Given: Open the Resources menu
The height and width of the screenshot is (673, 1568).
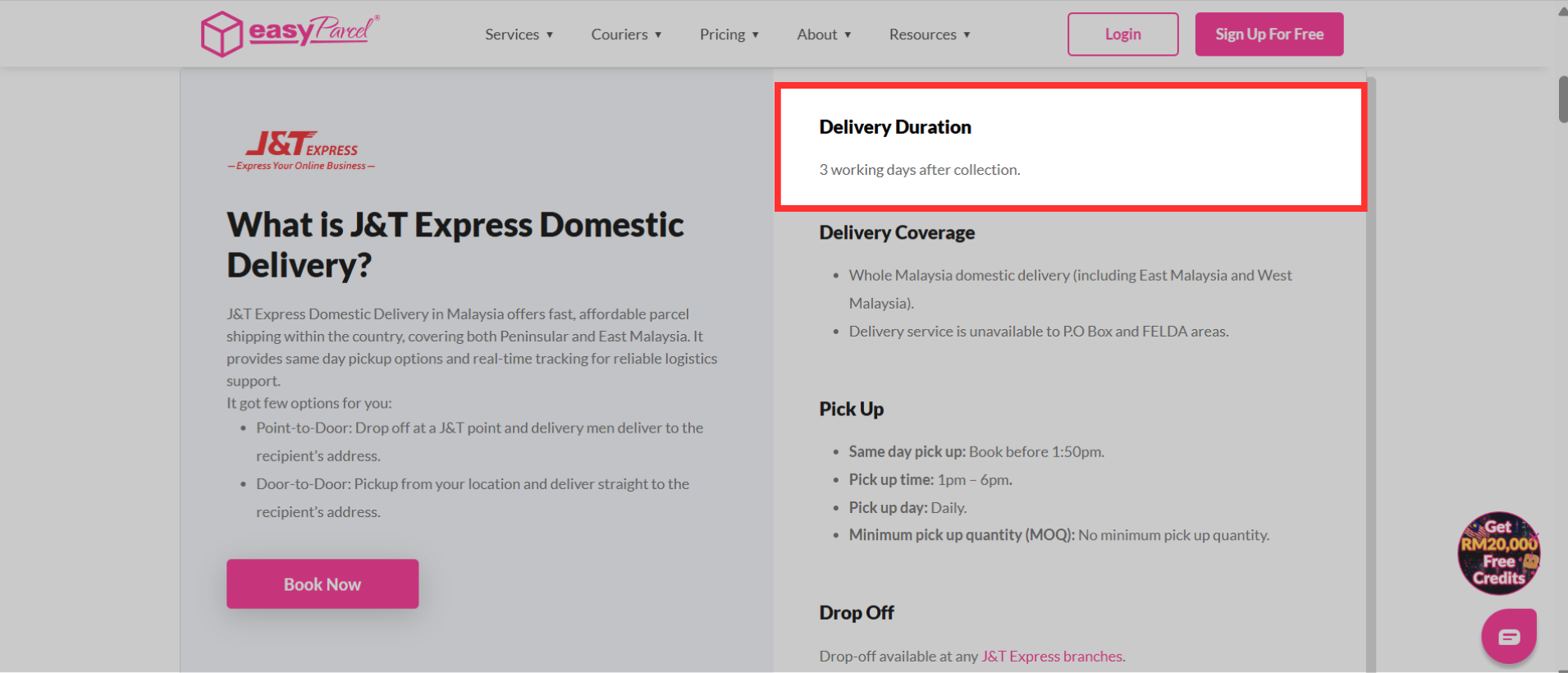Looking at the screenshot, I should pyautogui.click(x=930, y=34).
